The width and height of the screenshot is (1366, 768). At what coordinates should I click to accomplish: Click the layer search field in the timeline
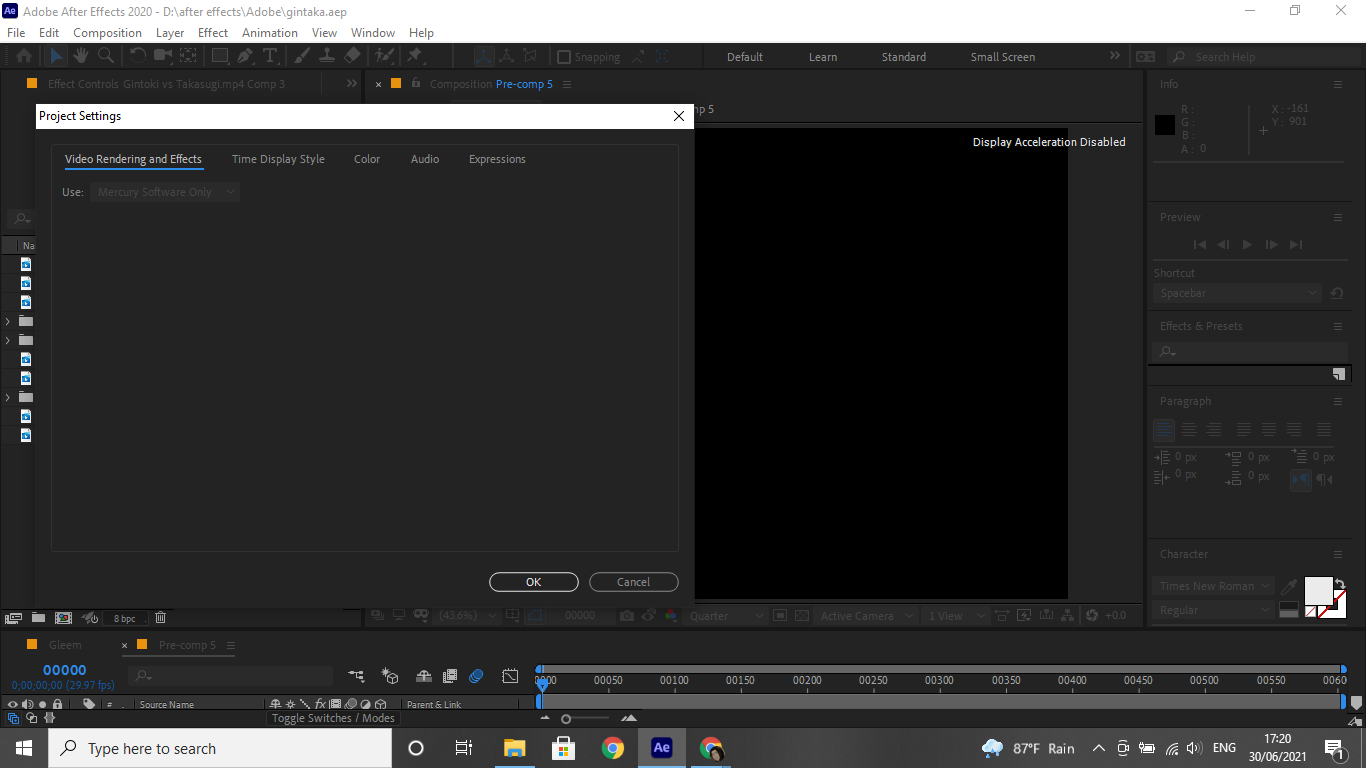tap(230, 676)
